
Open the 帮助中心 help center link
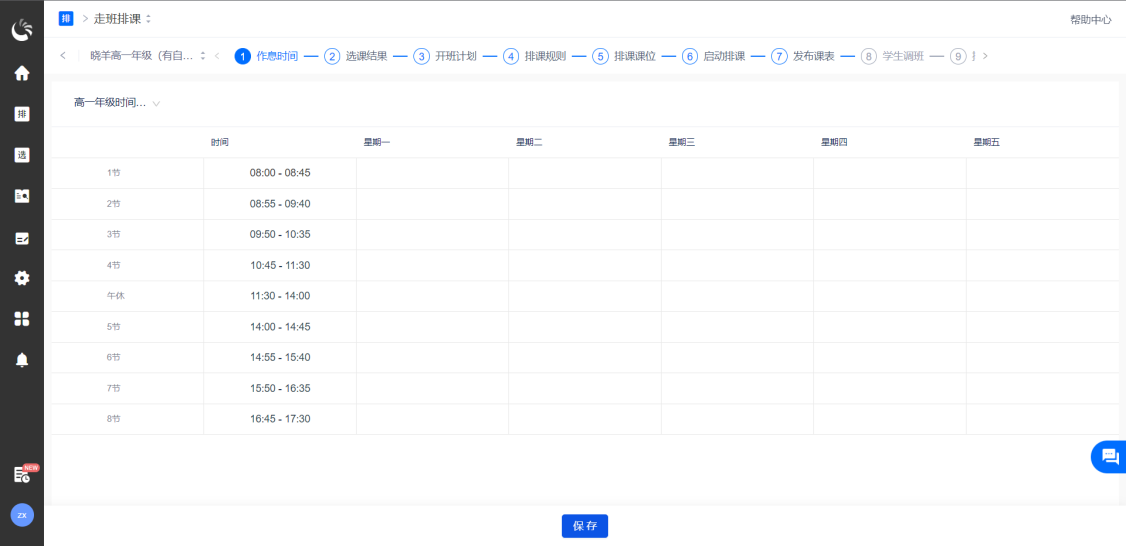1090,19
